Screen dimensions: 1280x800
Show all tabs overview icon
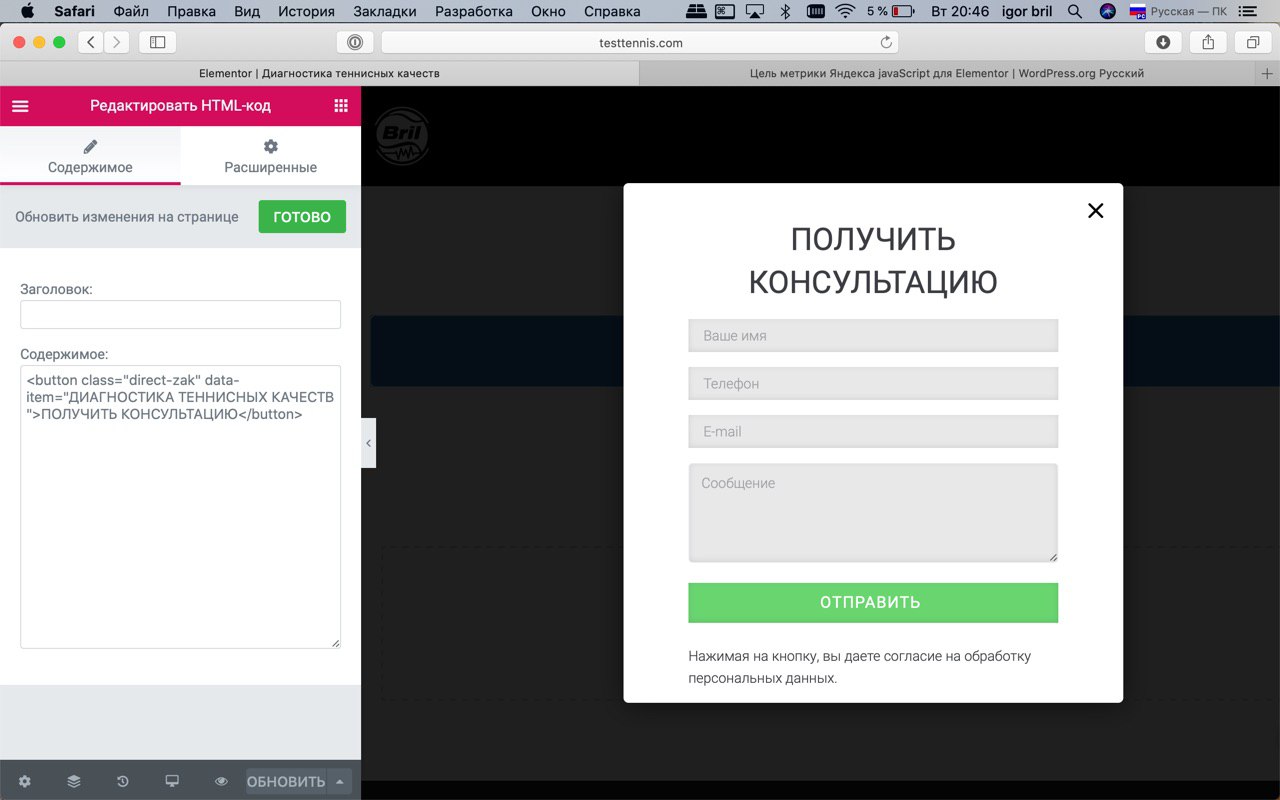click(x=1252, y=42)
